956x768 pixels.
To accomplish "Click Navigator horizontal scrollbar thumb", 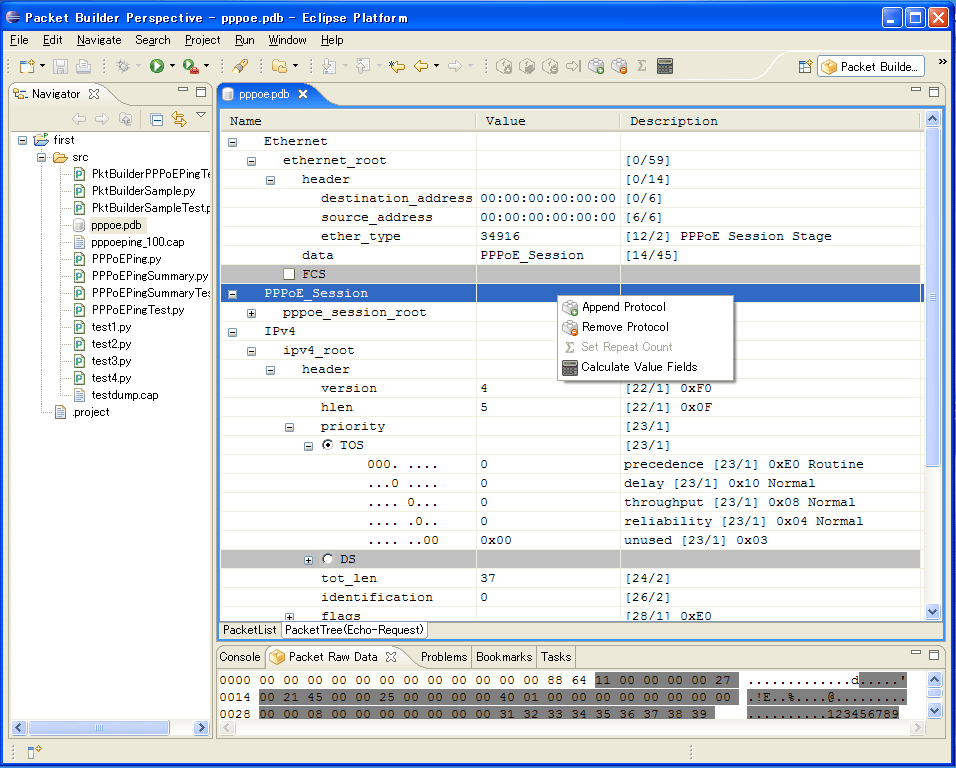I will point(99,727).
